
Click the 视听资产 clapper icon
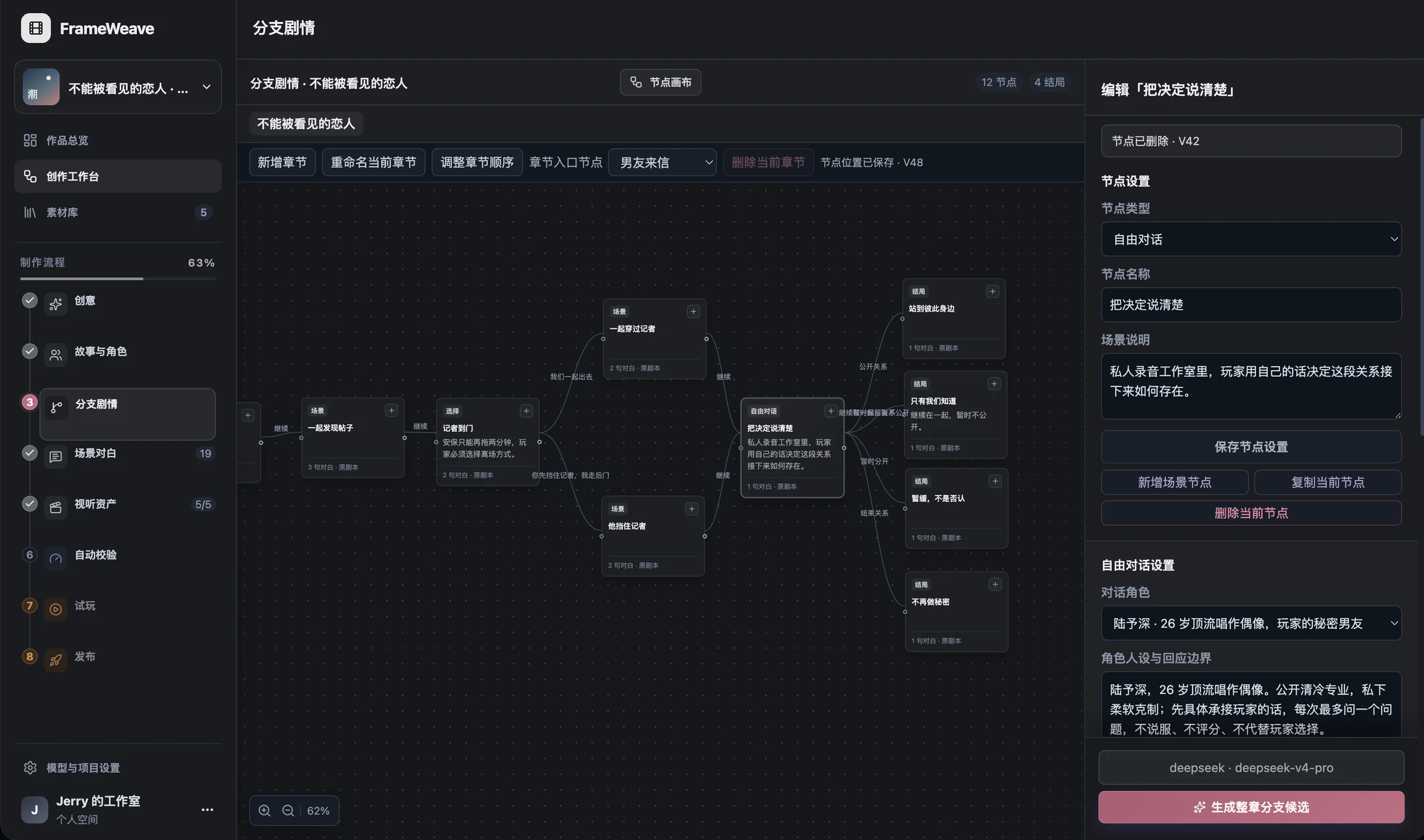click(56, 507)
